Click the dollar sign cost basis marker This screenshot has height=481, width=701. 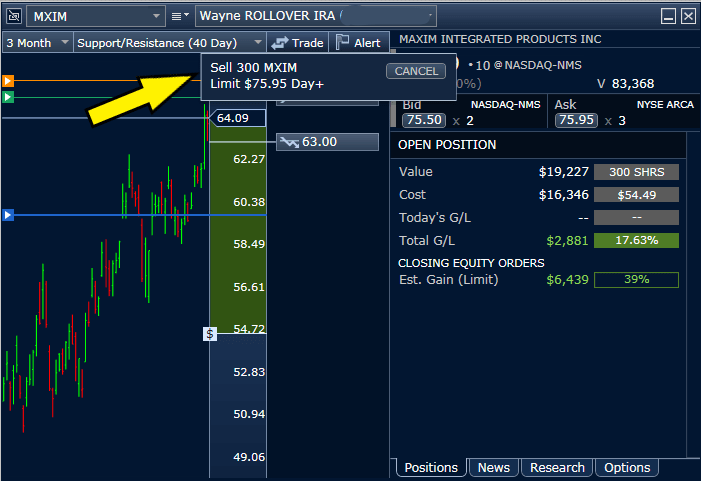click(209, 334)
